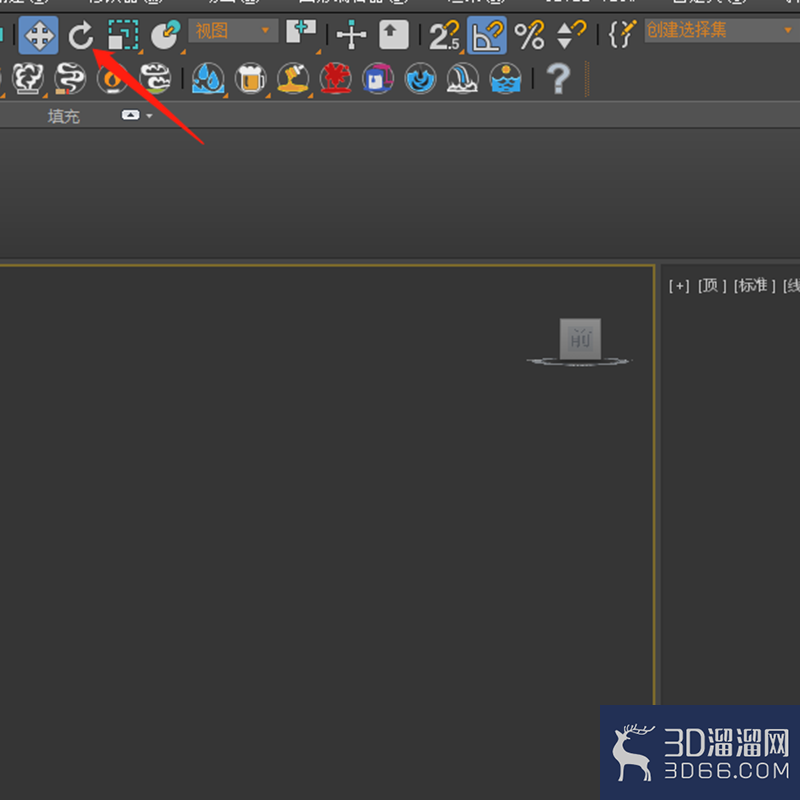Toggle the Percent Snap button
This screenshot has height=800, width=800.
pyautogui.click(x=530, y=35)
